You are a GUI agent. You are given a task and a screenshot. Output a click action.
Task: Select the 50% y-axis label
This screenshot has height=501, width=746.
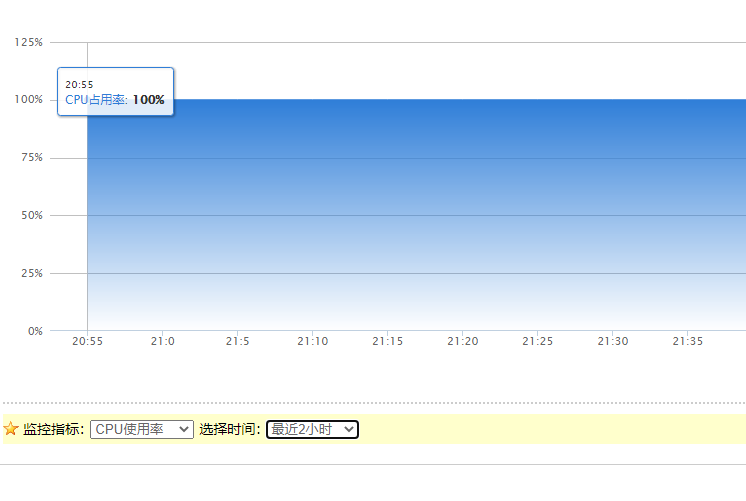31,215
